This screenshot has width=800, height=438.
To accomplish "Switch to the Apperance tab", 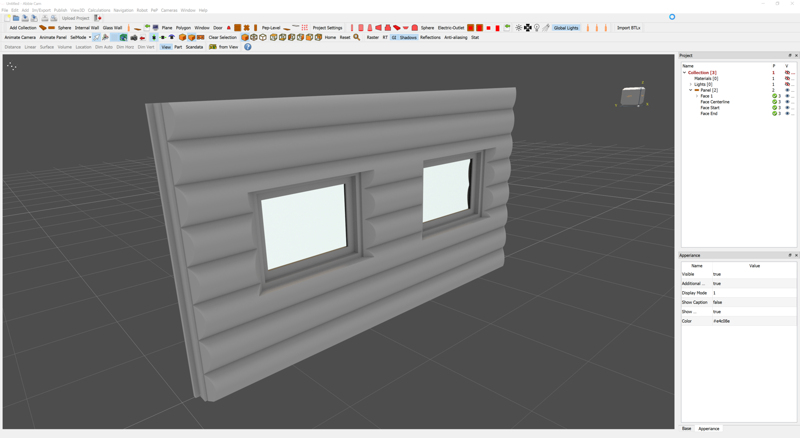I will (709, 429).
